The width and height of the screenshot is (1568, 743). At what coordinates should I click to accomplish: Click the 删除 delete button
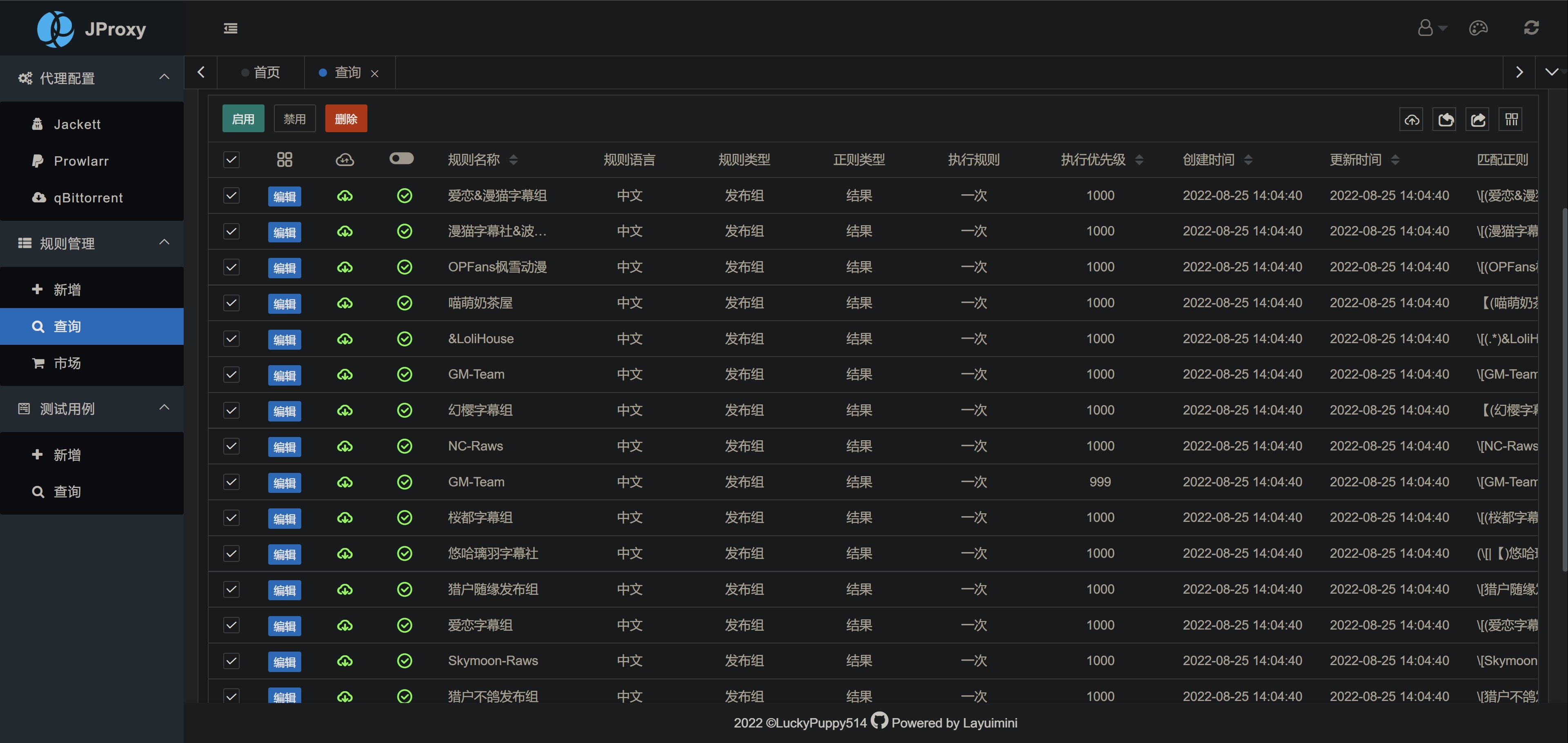coord(346,118)
